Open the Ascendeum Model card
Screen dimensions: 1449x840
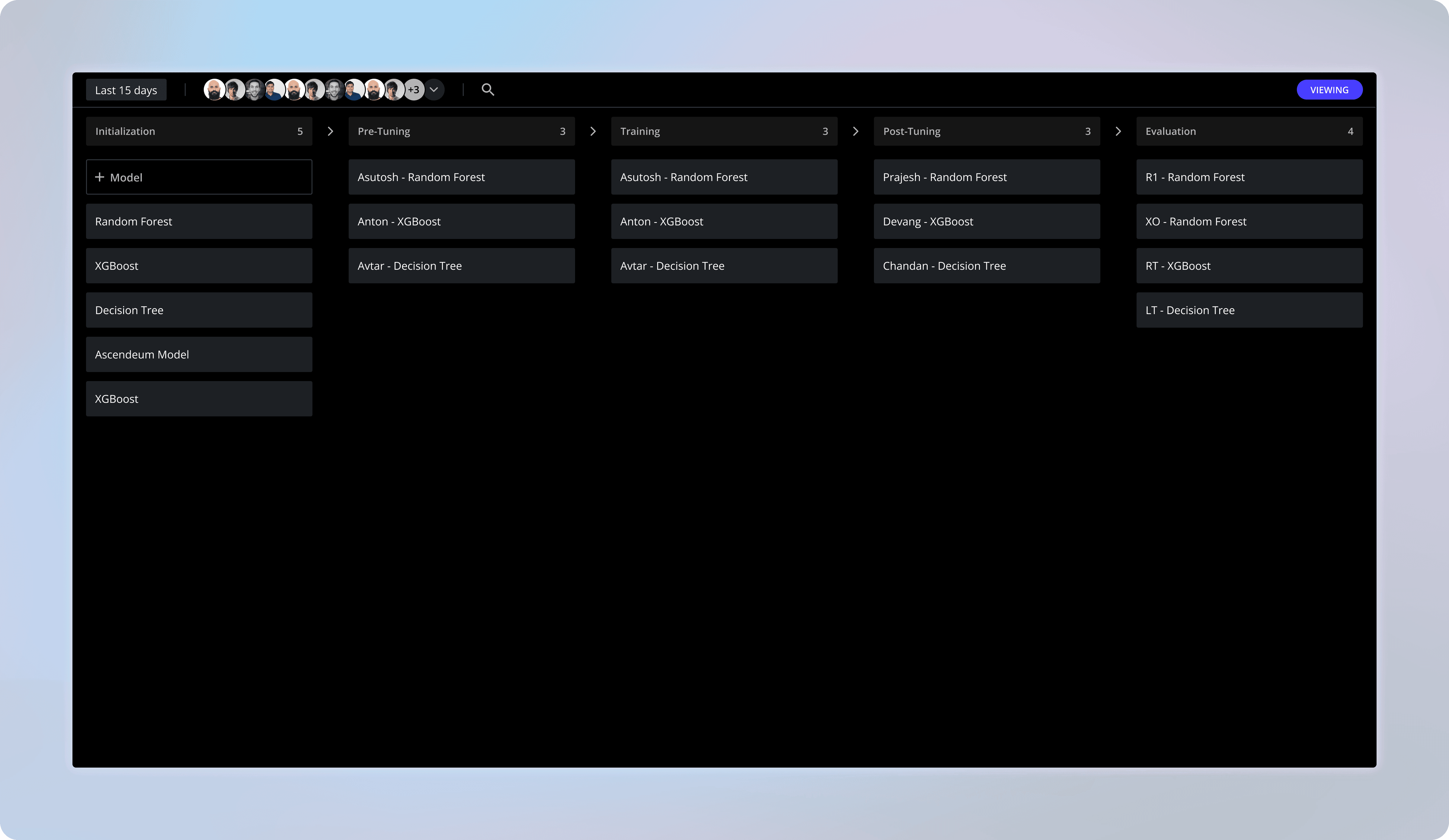click(198, 355)
